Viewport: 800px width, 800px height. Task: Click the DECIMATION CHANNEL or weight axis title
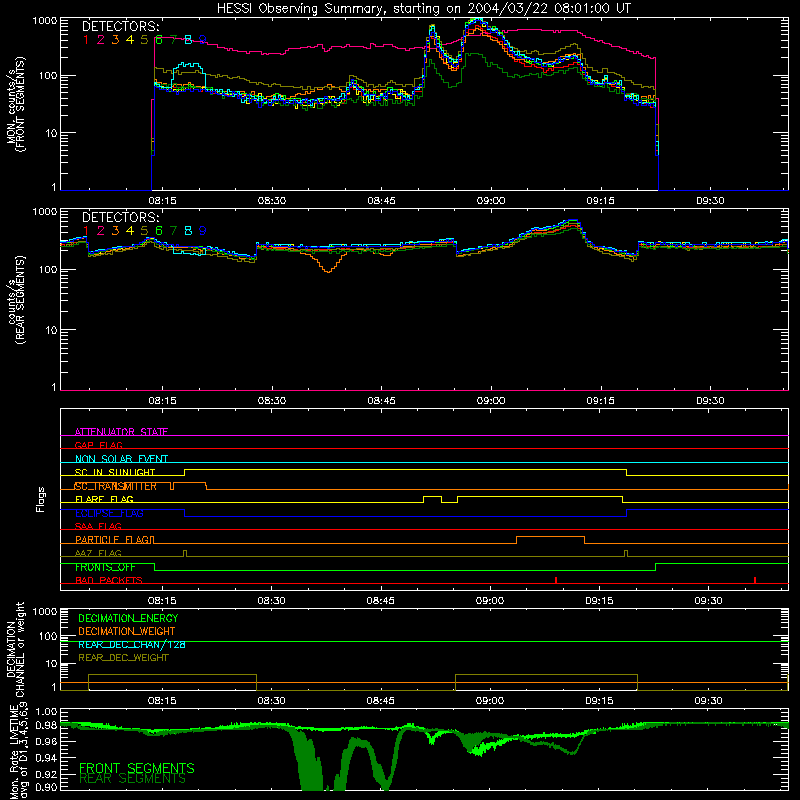[x=16, y=650]
